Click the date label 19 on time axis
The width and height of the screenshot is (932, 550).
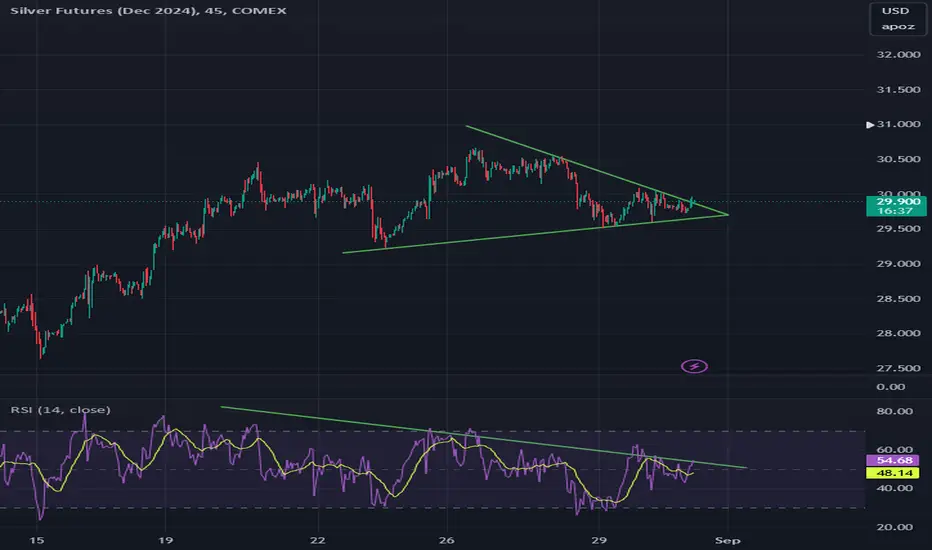(165, 540)
